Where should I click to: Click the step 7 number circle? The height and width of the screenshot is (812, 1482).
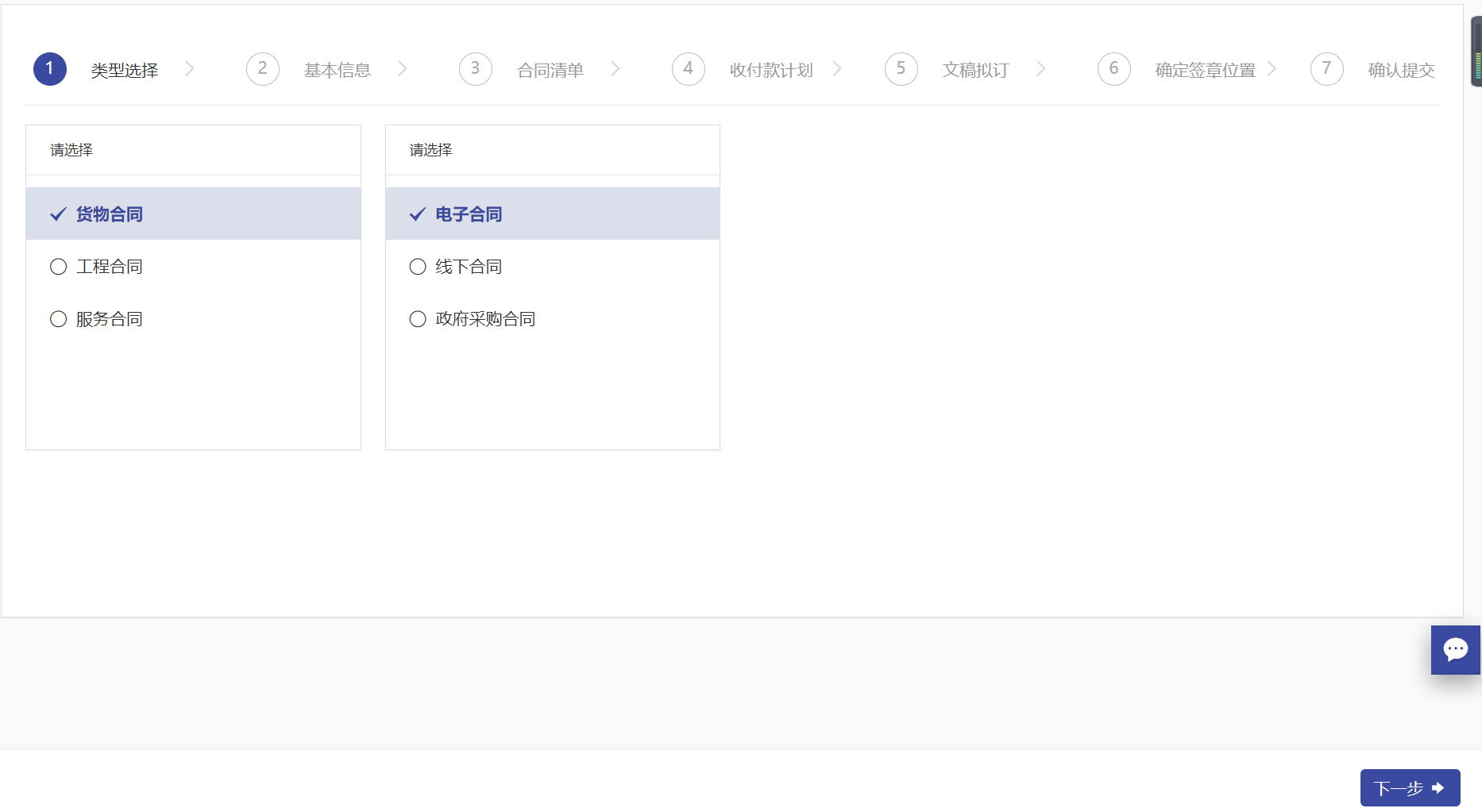coord(1326,69)
